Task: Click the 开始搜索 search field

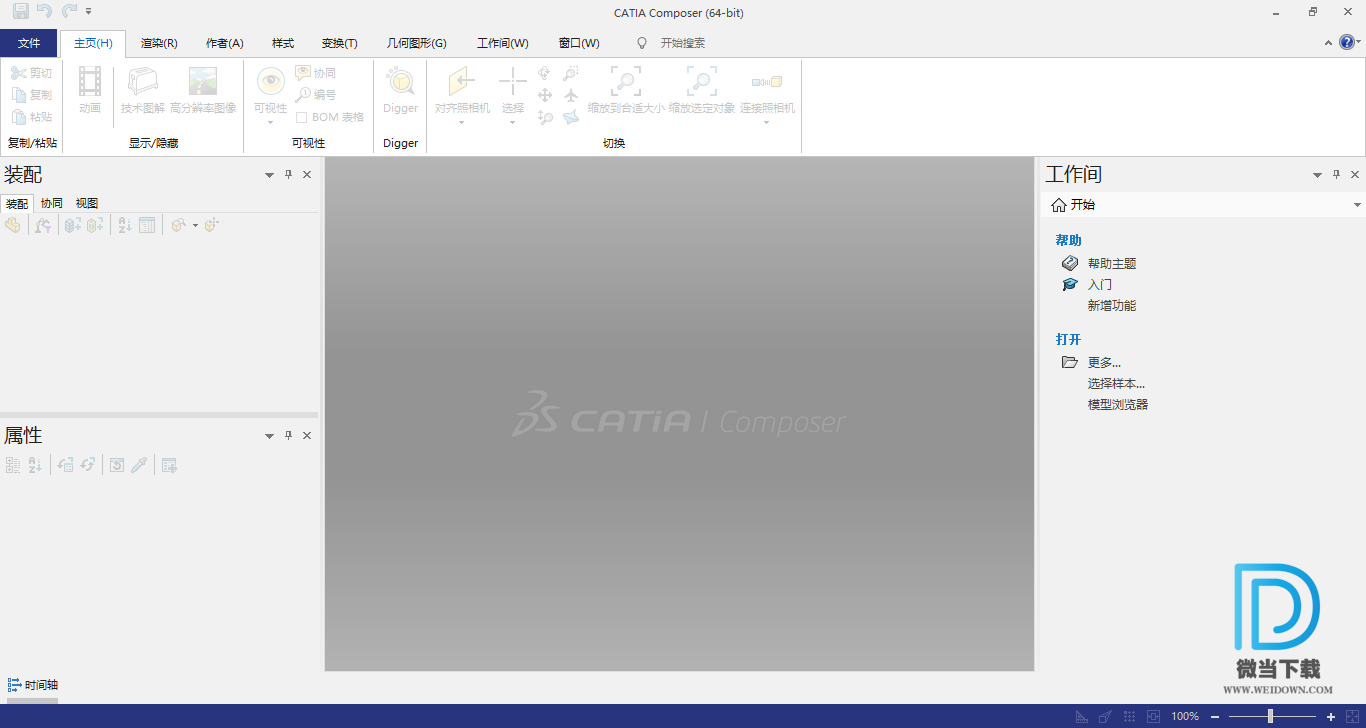Action: click(x=683, y=43)
